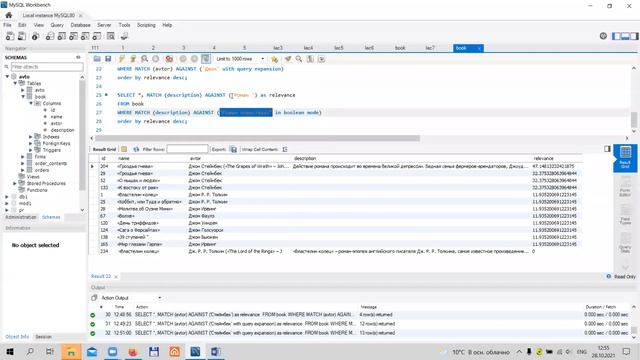
Task: Expand the Foreign Keys node
Action: click(31, 143)
